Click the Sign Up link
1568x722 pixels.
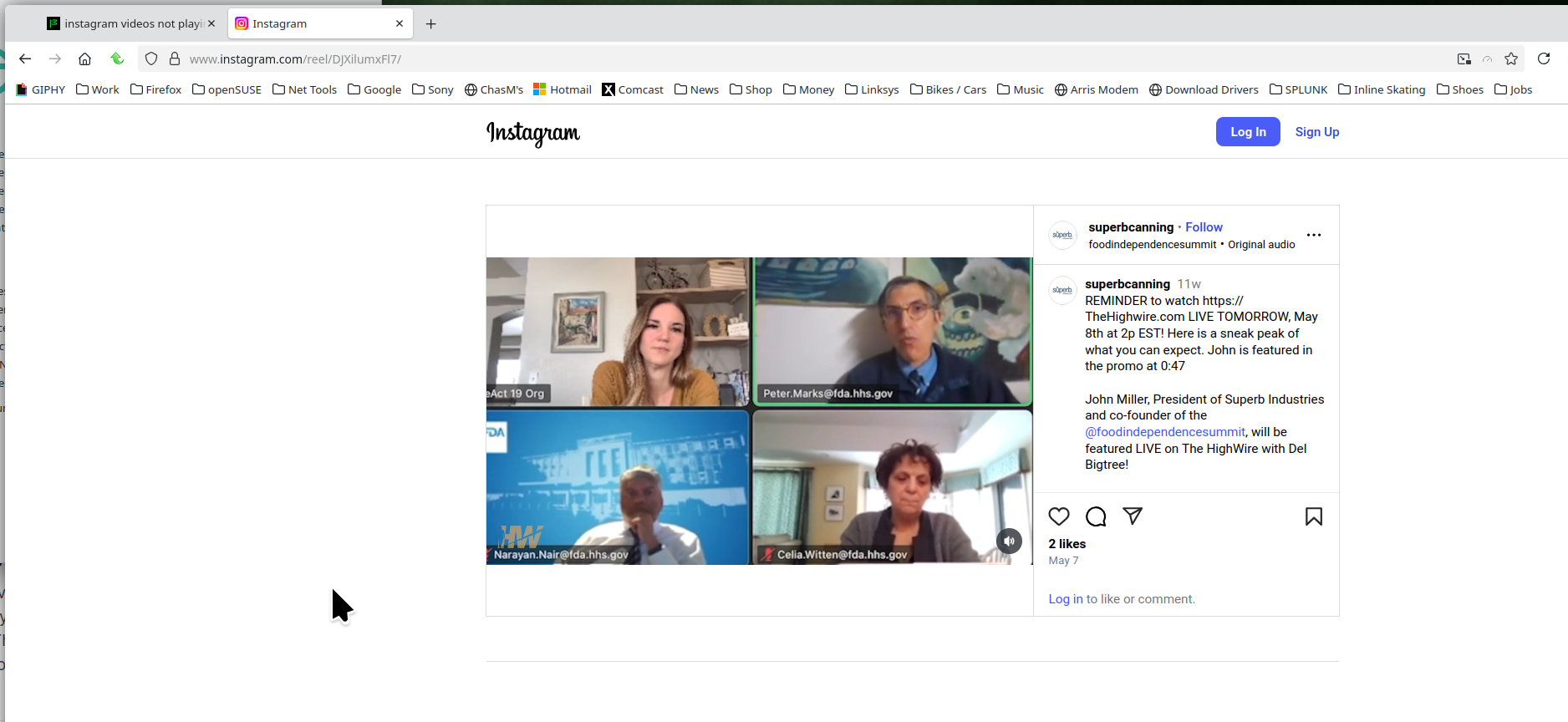(x=1317, y=132)
